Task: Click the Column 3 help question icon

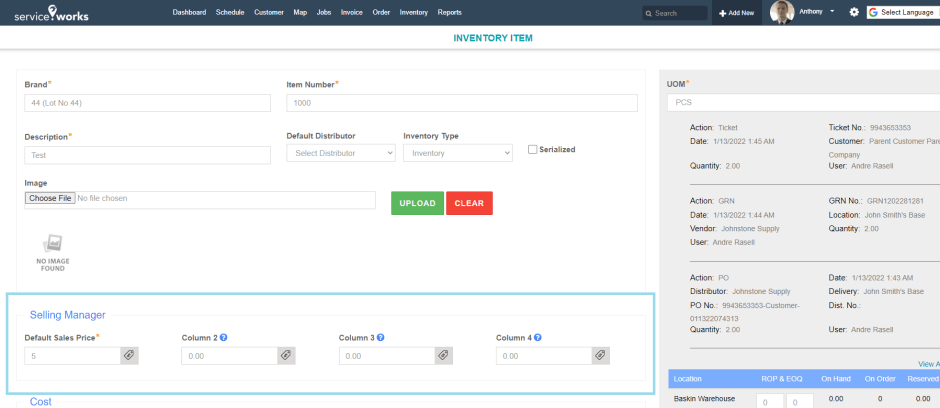Action: (380, 338)
